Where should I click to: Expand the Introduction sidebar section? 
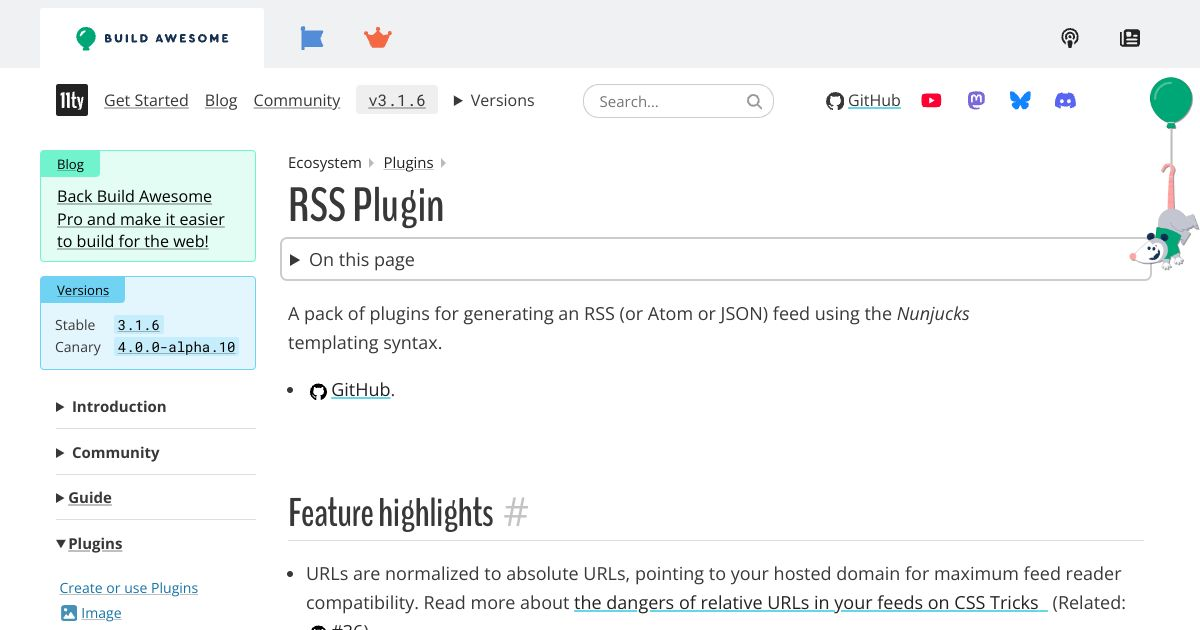111,406
